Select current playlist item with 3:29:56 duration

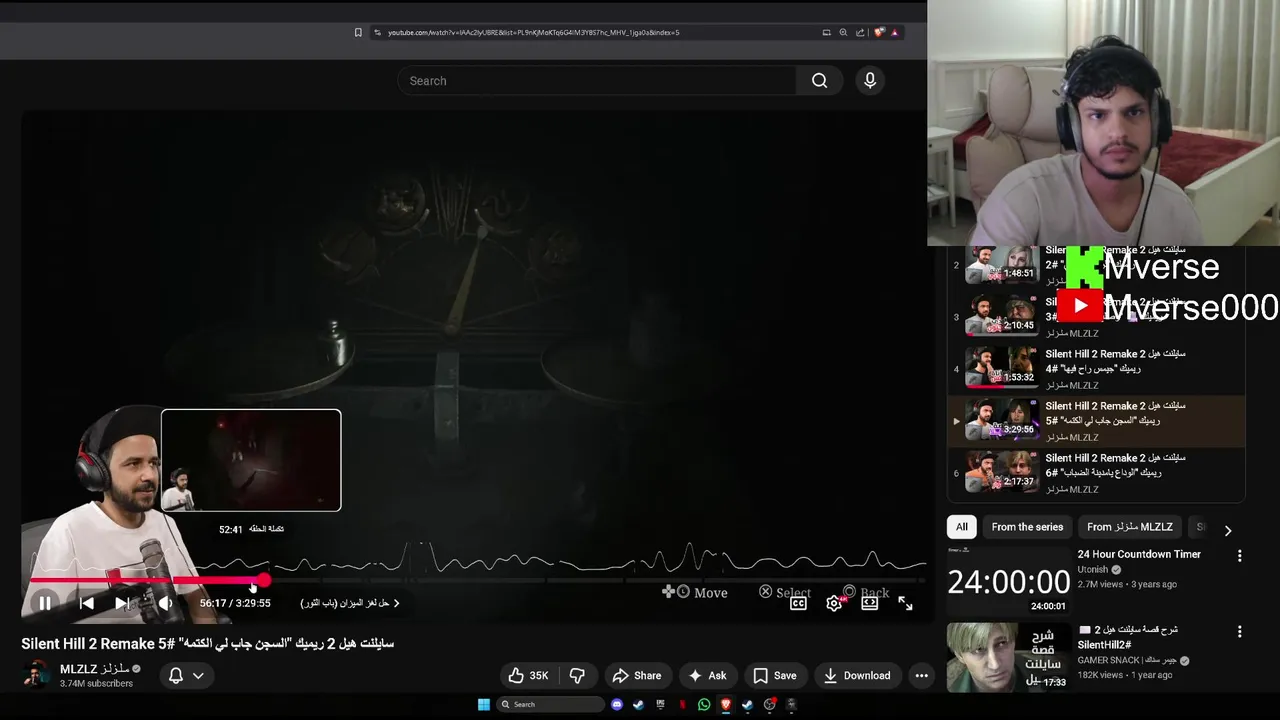pyautogui.click(x=1096, y=421)
